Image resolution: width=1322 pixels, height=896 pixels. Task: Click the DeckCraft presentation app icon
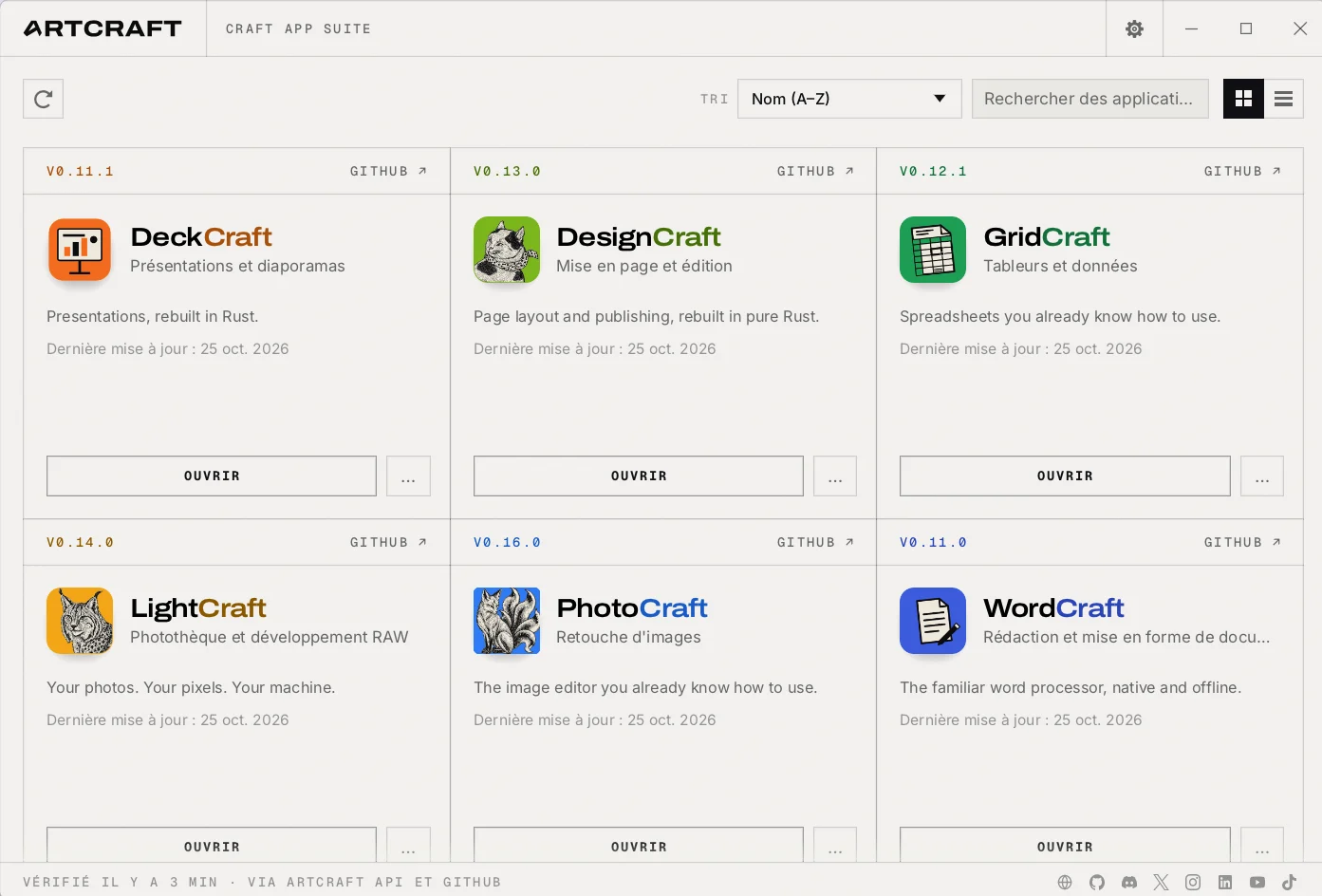80,251
